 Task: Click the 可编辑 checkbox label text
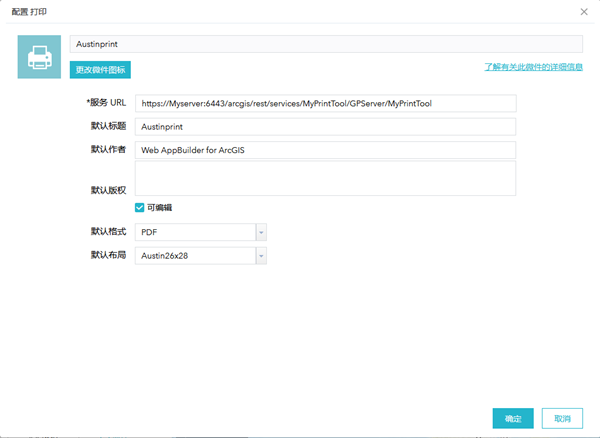pyautogui.click(x=160, y=208)
